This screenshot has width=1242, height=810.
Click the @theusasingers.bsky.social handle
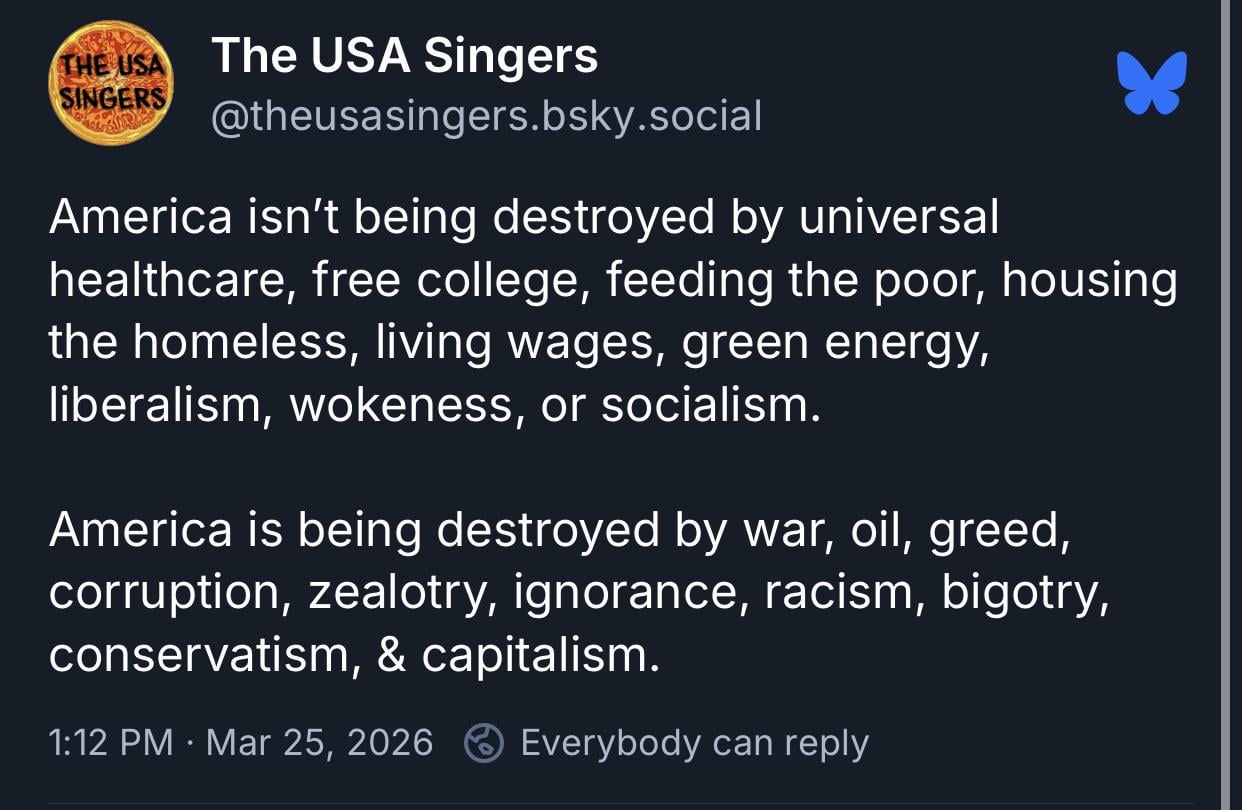coord(486,116)
